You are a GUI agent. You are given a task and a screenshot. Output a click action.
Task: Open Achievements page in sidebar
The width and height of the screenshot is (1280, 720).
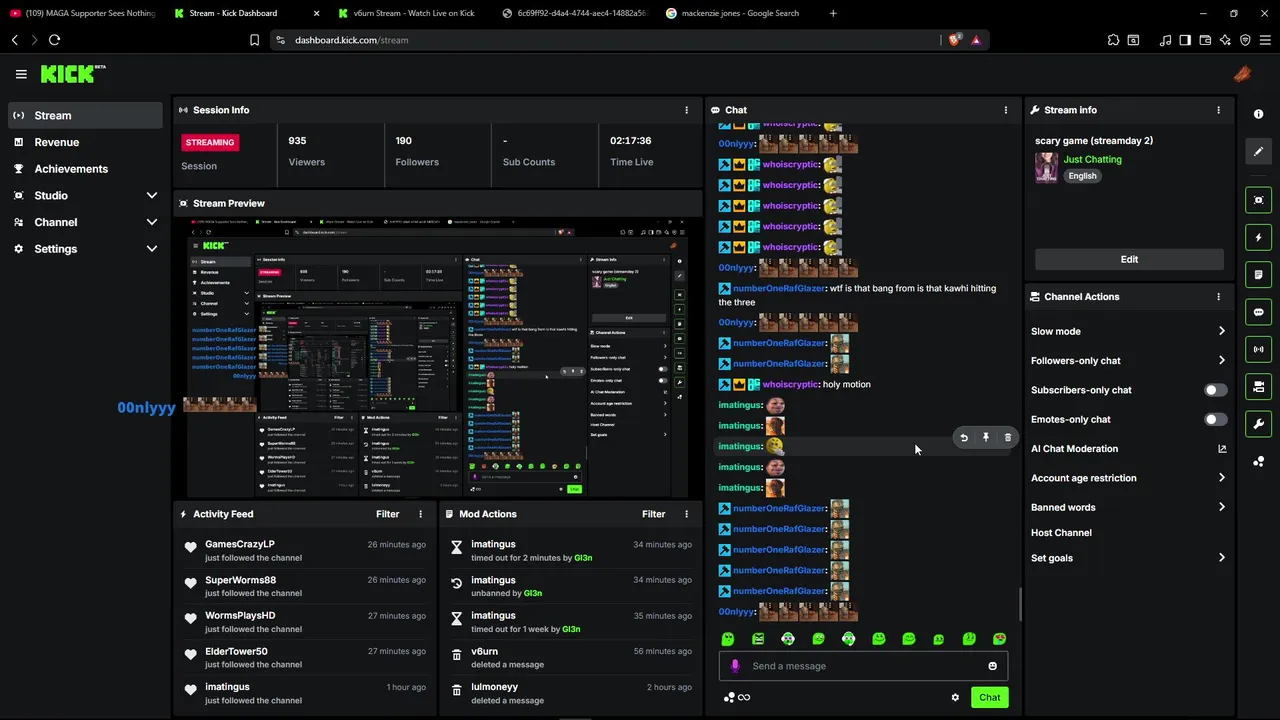click(85, 169)
